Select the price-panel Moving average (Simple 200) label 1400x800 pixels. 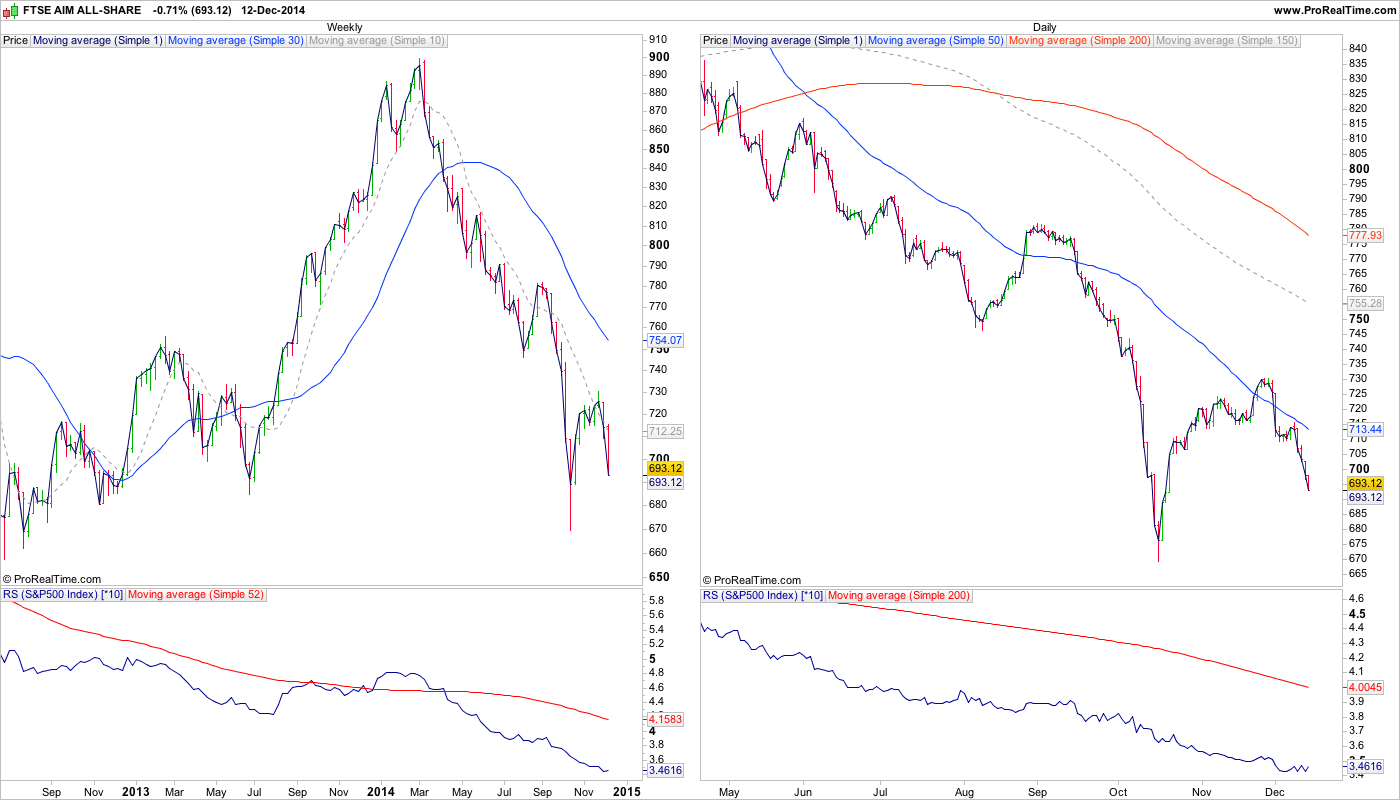[x=1080, y=41]
